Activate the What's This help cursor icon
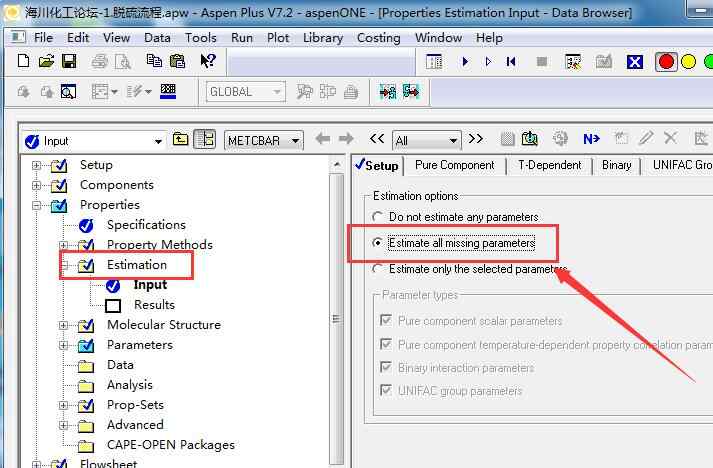 pyautogui.click(x=208, y=61)
